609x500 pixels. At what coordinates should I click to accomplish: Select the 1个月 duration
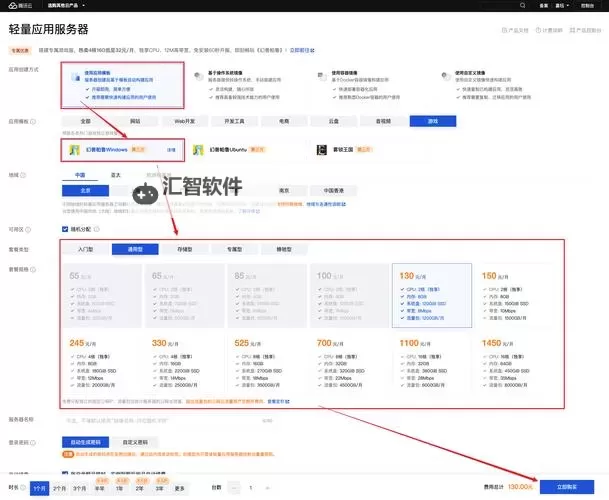40,488
